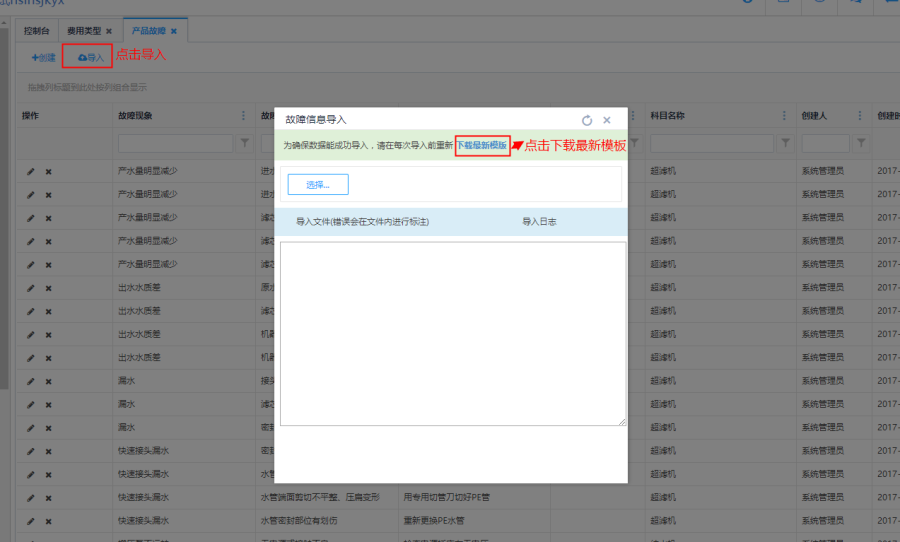Close the 故障信息导入 dialog

coord(607,120)
